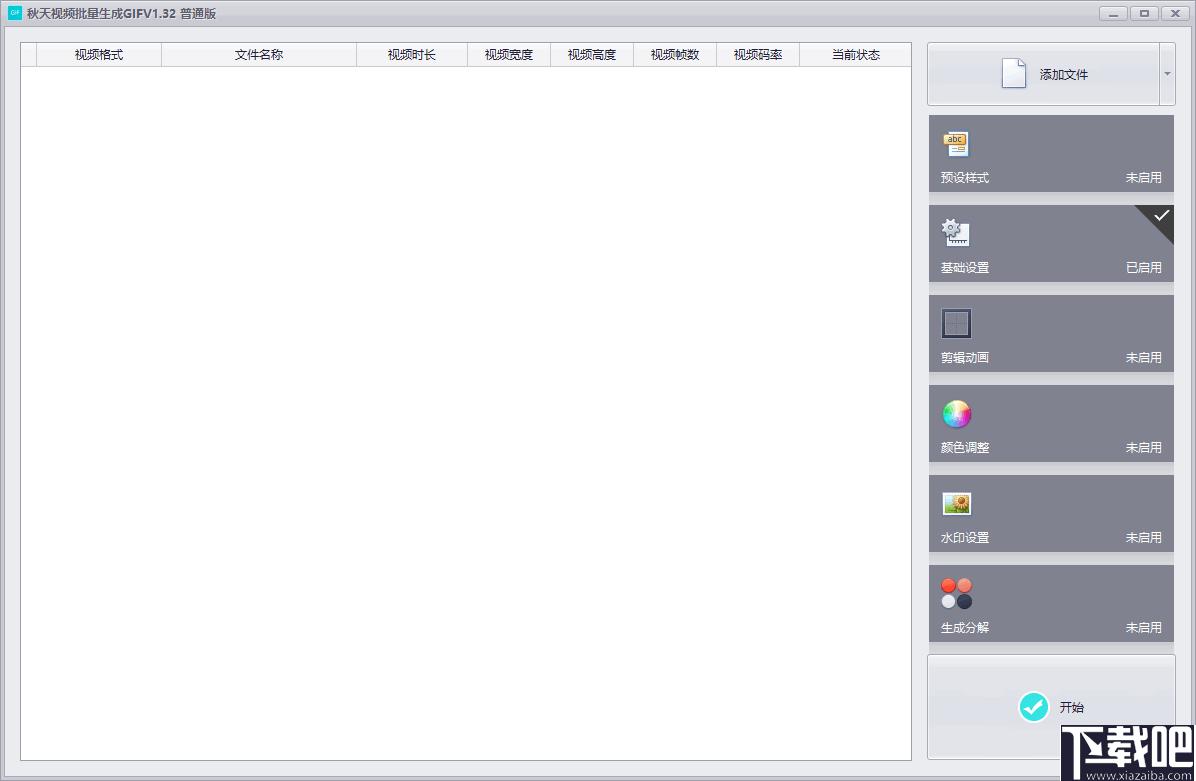This screenshot has height=781, width=1196.
Task: Expand the dropdown arrow beside 添加文件
Action: click(x=1167, y=74)
